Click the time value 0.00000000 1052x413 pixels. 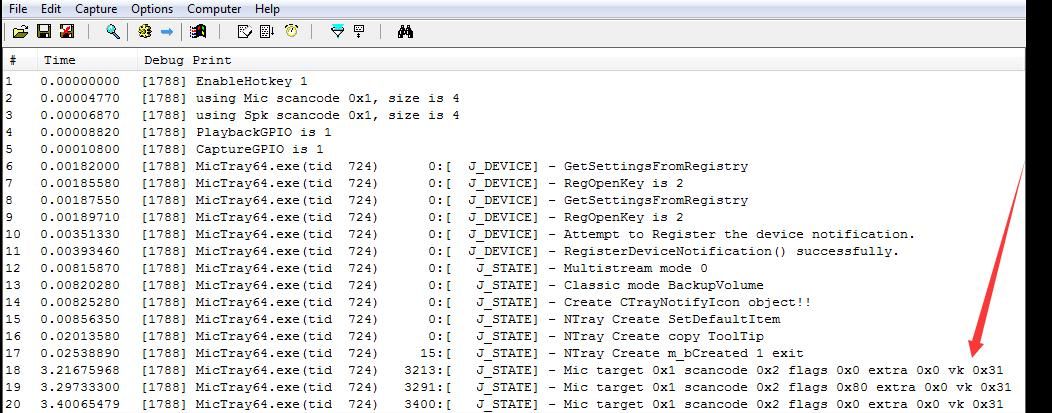coord(80,81)
